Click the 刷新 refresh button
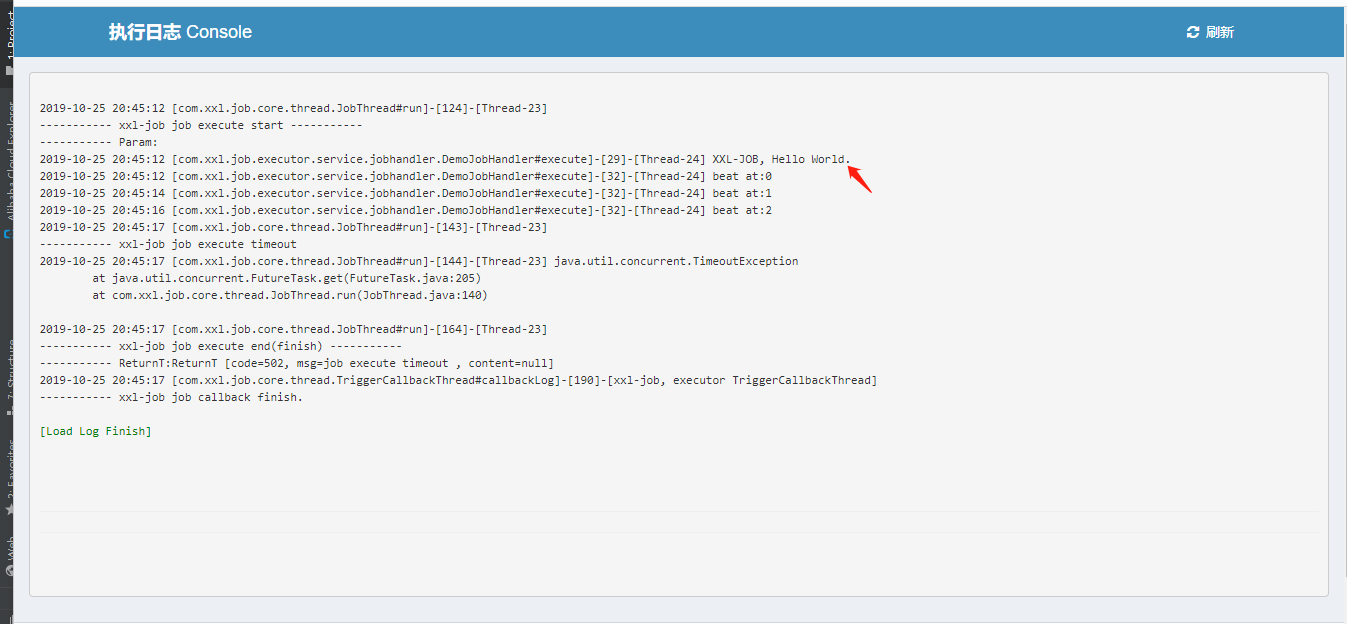 (x=1210, y=32)
